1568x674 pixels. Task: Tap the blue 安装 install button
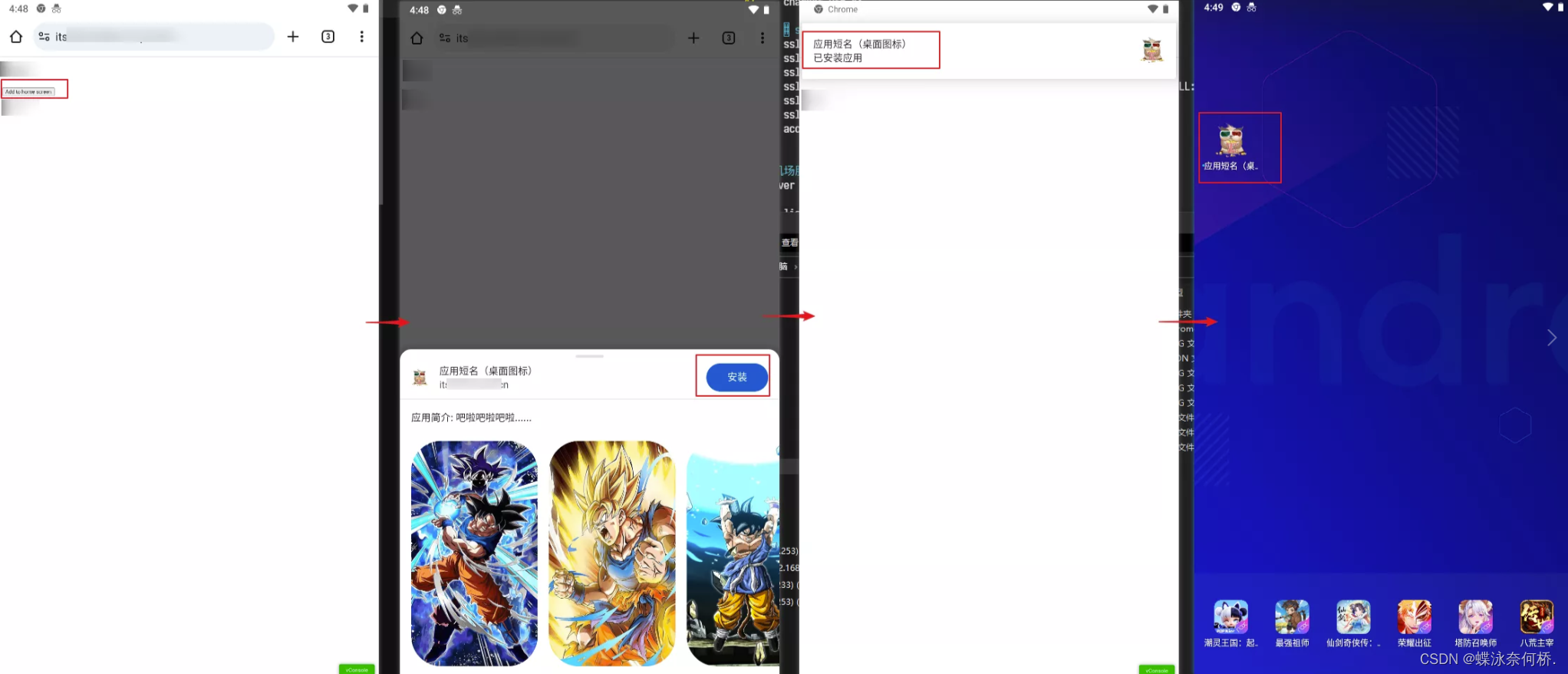pos(736,377)
